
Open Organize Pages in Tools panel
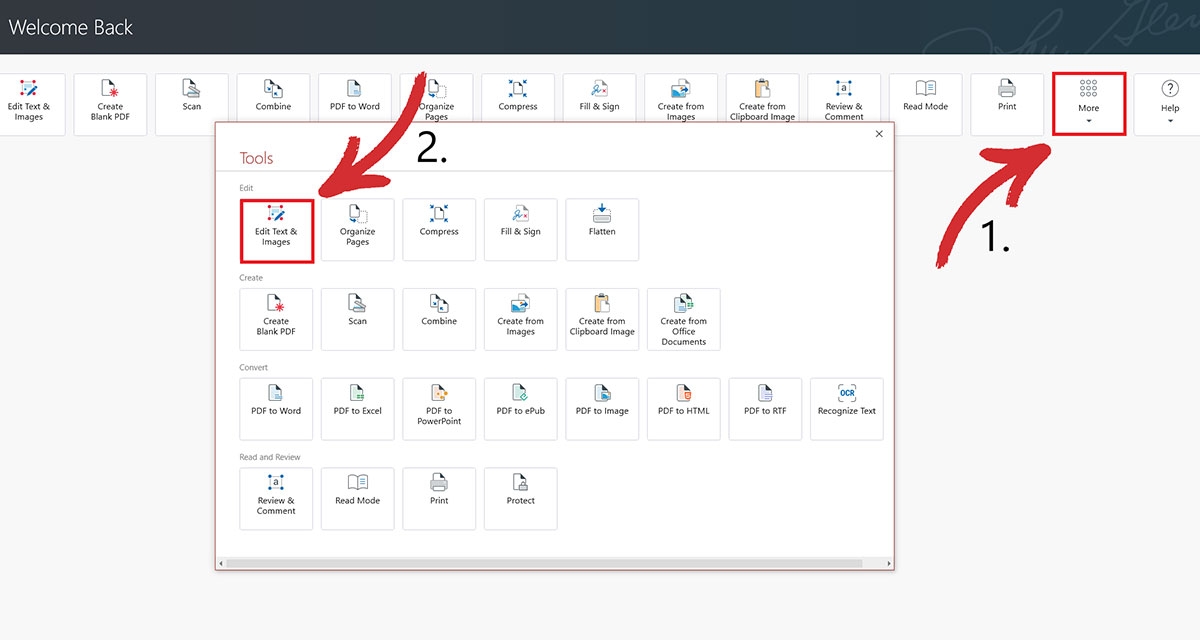tap(358, 230)
